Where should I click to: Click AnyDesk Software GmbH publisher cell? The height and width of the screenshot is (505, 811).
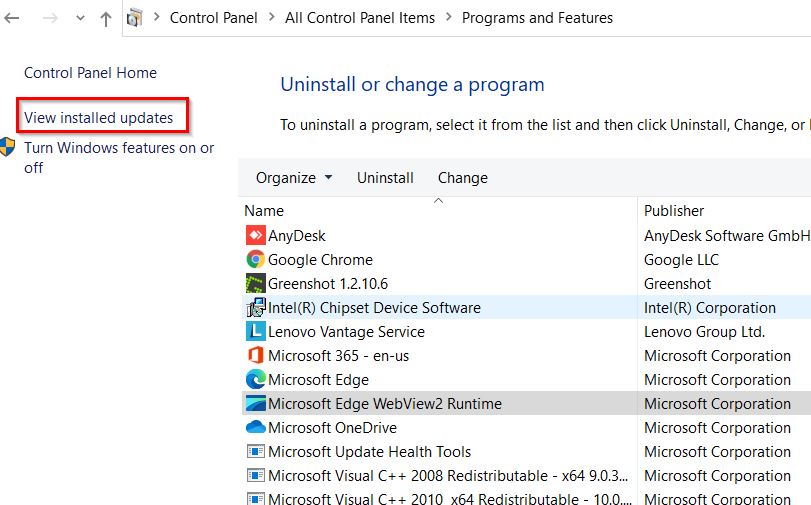click(x=727, y=235)
